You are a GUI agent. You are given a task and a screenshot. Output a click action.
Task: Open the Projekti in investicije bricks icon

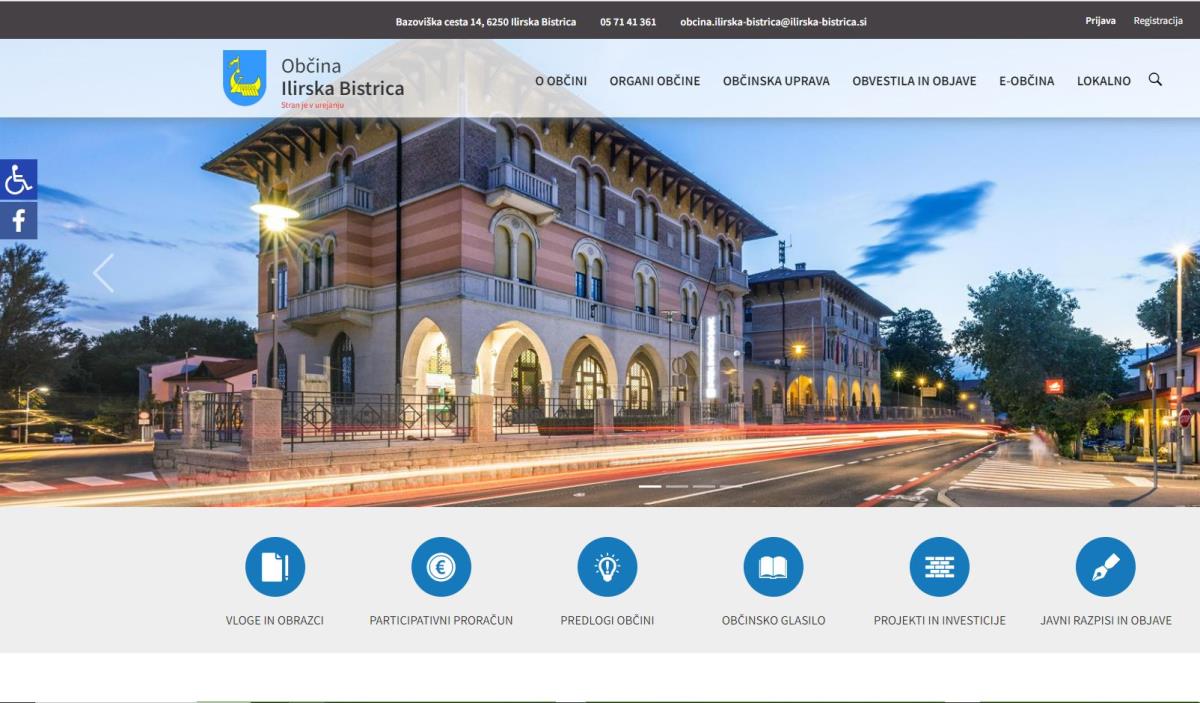coord(939,567)
